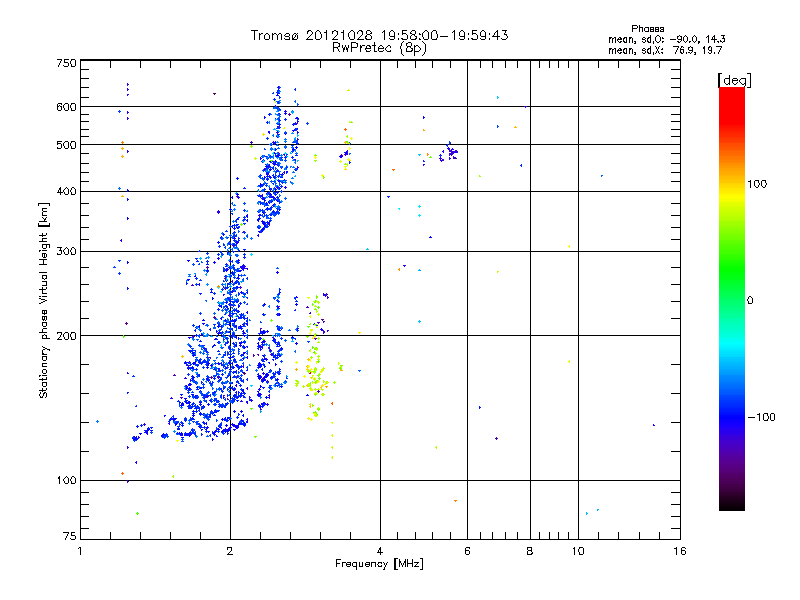The image size is (800, 600).
Task: Click the 'mean, sd,X: 76.9, 19.7' line
Action: pos(665,50)
